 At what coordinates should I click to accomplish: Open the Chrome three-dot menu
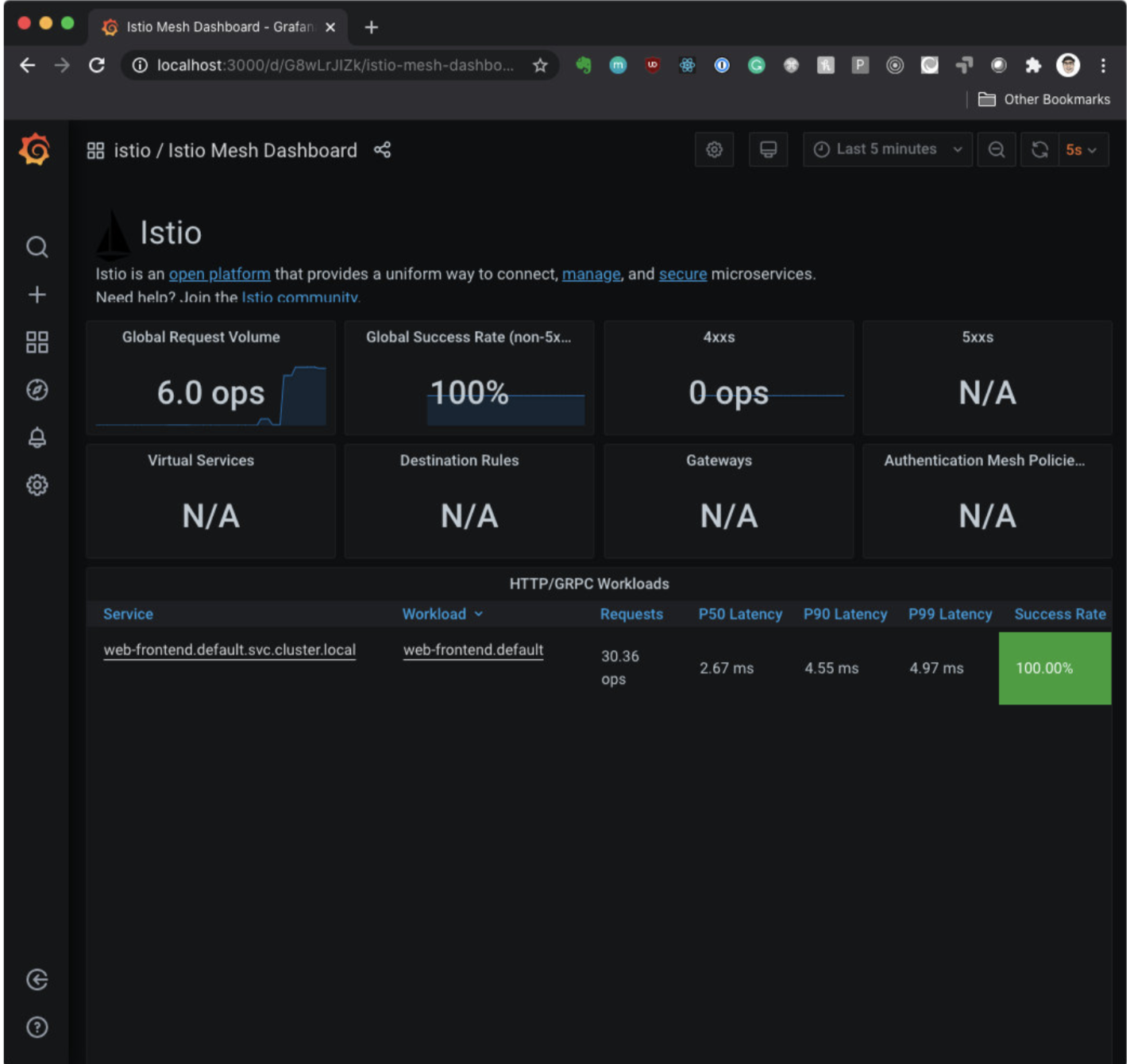tap(1103, 65)
